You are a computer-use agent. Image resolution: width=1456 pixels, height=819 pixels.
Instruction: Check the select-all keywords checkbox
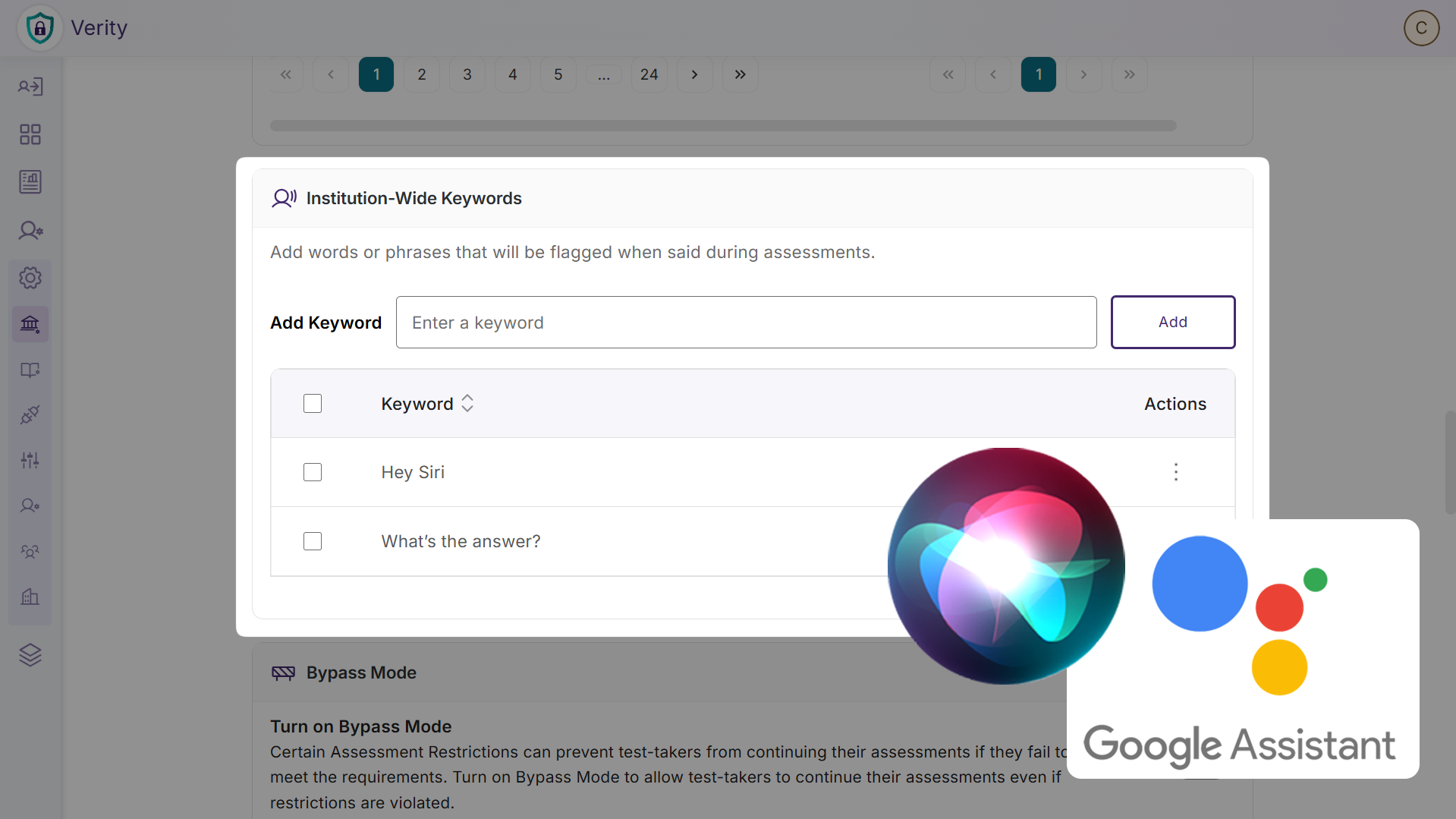pos(313,404)
